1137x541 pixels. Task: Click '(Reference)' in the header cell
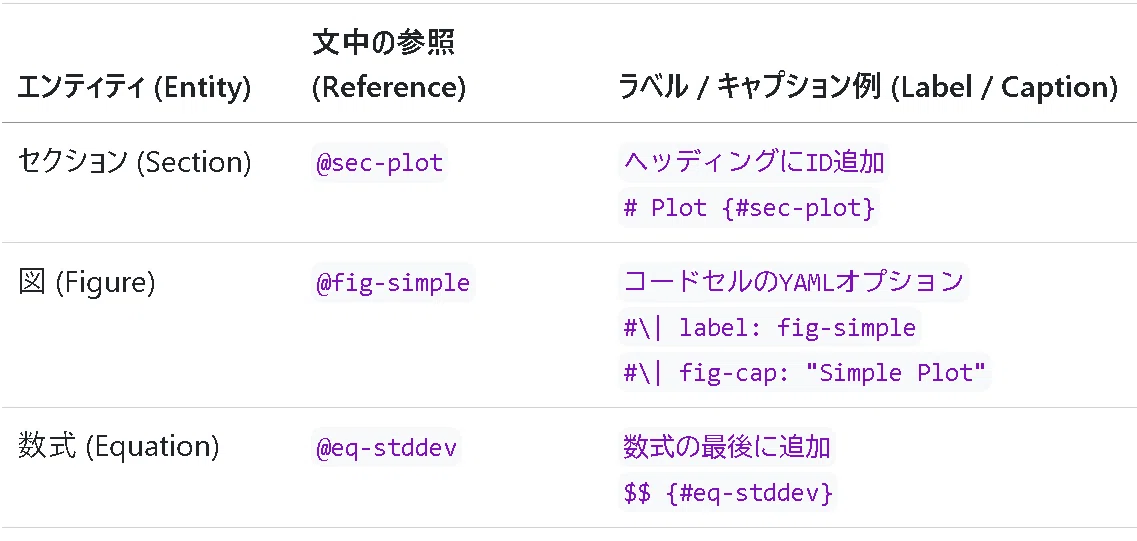[x=388, y=88]
